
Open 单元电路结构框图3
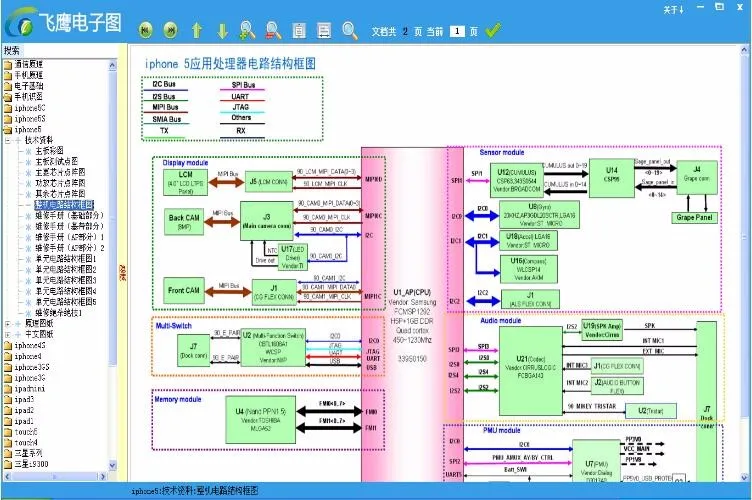point(66,280)
